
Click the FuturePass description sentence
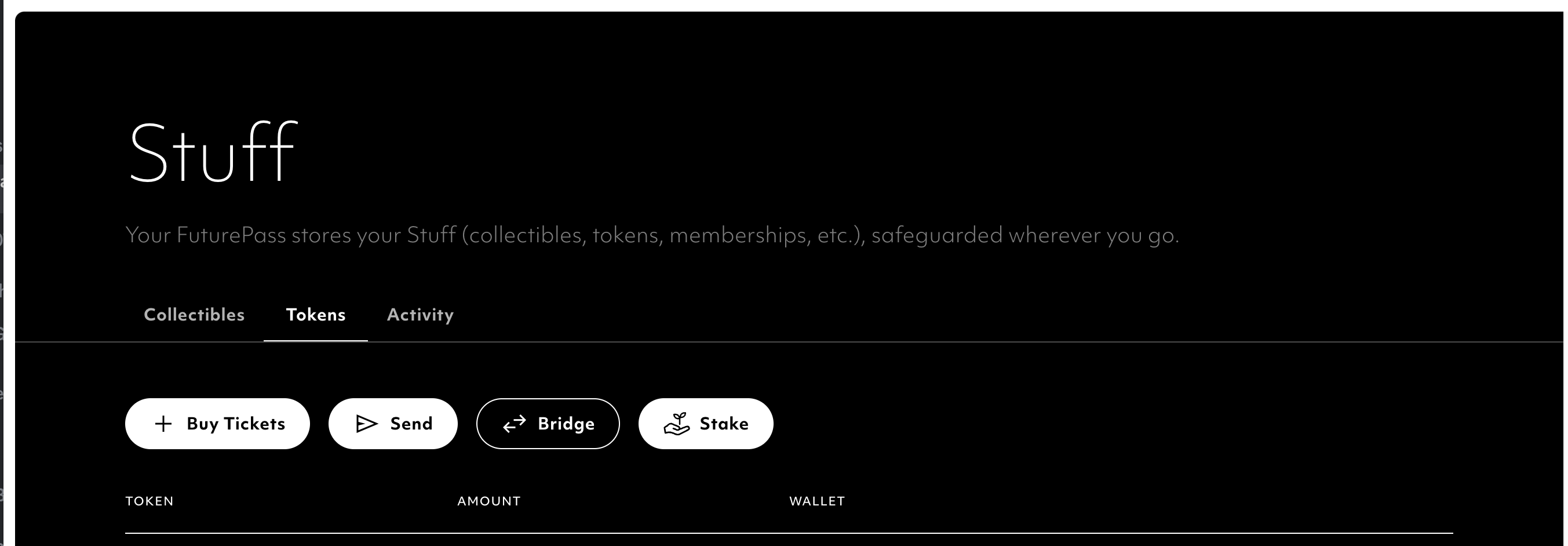[x=652, y=235]
